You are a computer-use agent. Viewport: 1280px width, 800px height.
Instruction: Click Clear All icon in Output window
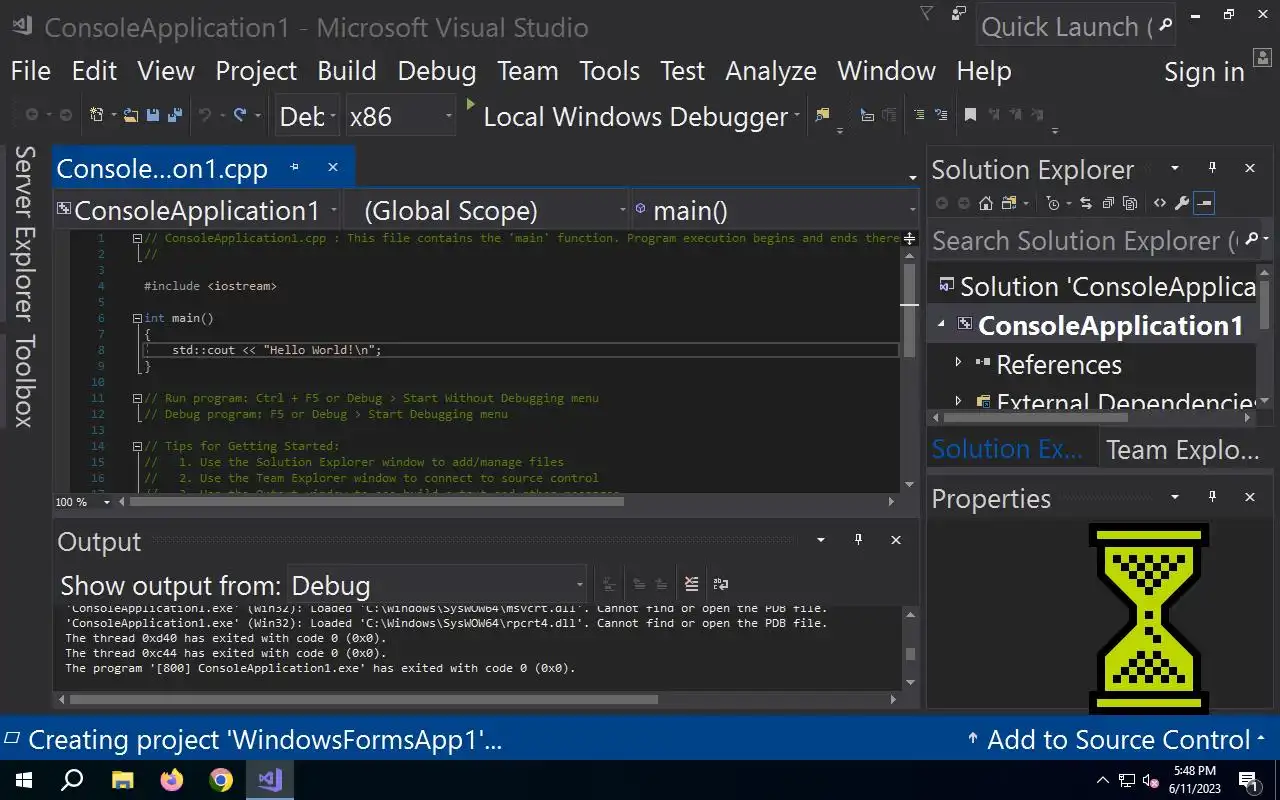click(691, 584)
